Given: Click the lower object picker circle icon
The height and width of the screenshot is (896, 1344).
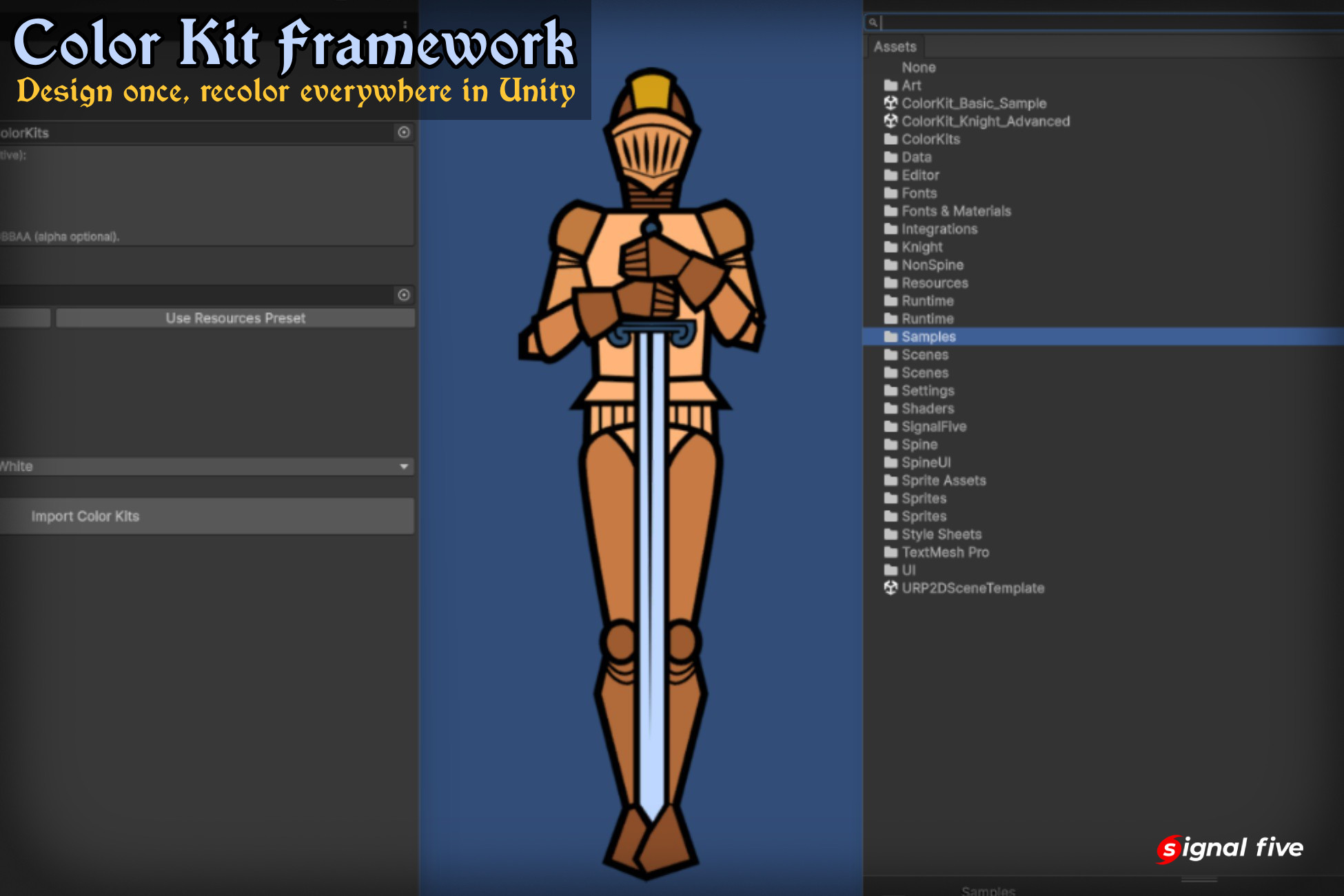Looking at the screenshot, I should (404, 295).
